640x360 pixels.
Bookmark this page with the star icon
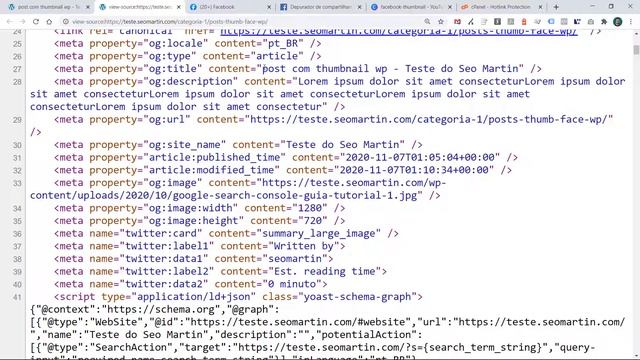click(441, 22)
